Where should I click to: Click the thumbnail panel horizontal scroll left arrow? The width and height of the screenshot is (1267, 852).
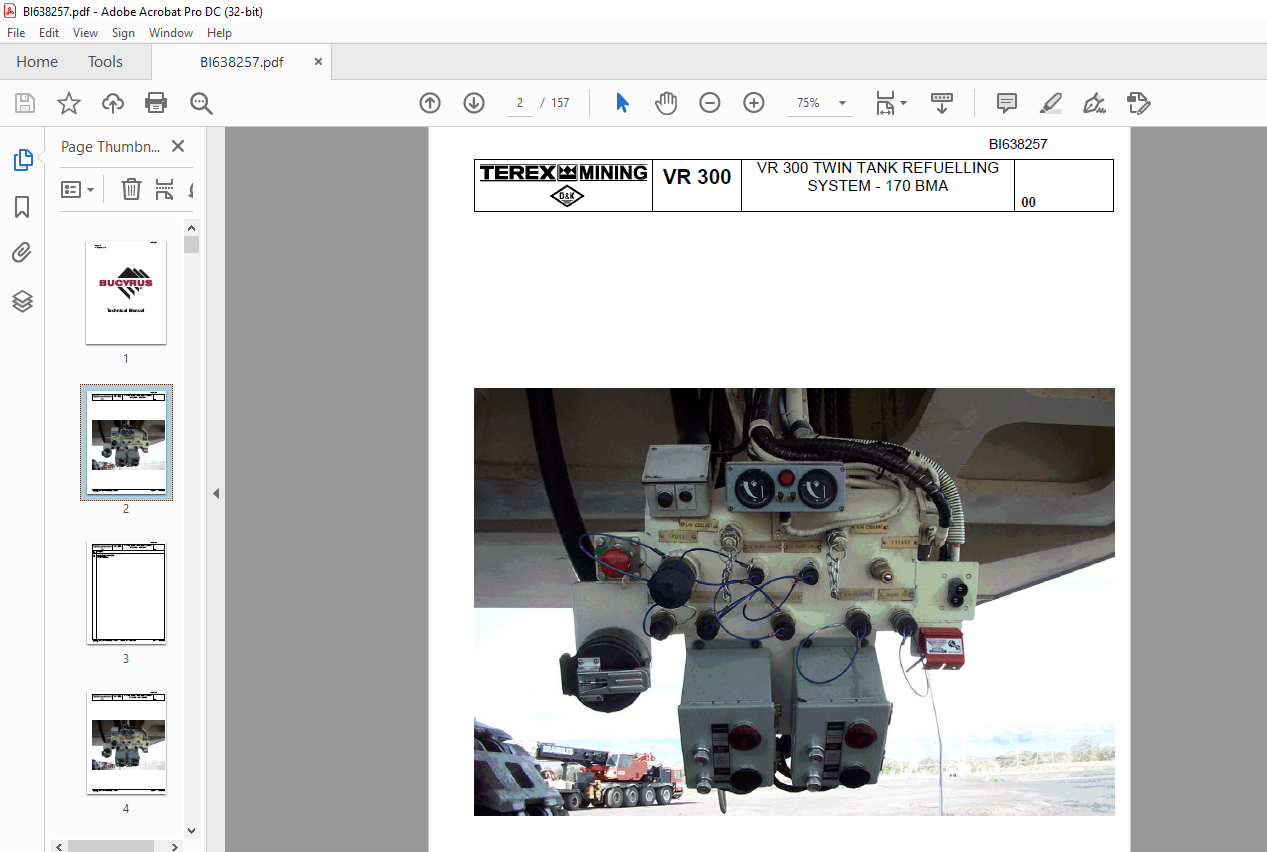point(61,846)
